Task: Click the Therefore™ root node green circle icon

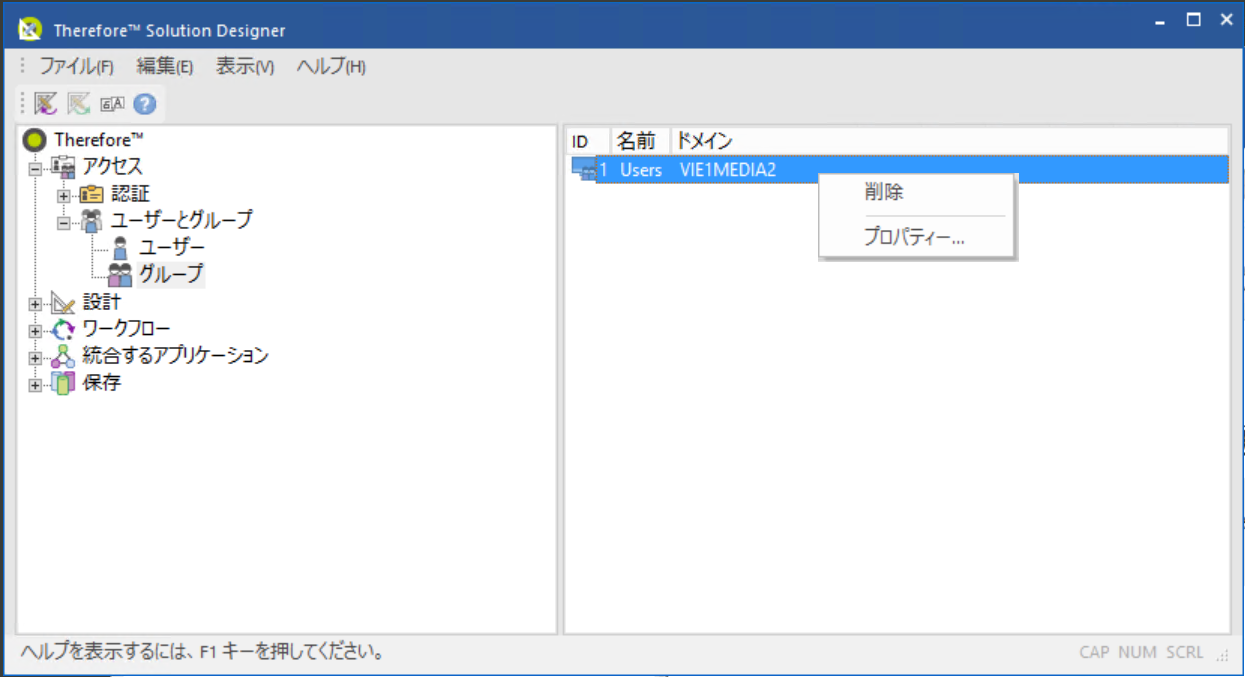Action: (35, 140)
